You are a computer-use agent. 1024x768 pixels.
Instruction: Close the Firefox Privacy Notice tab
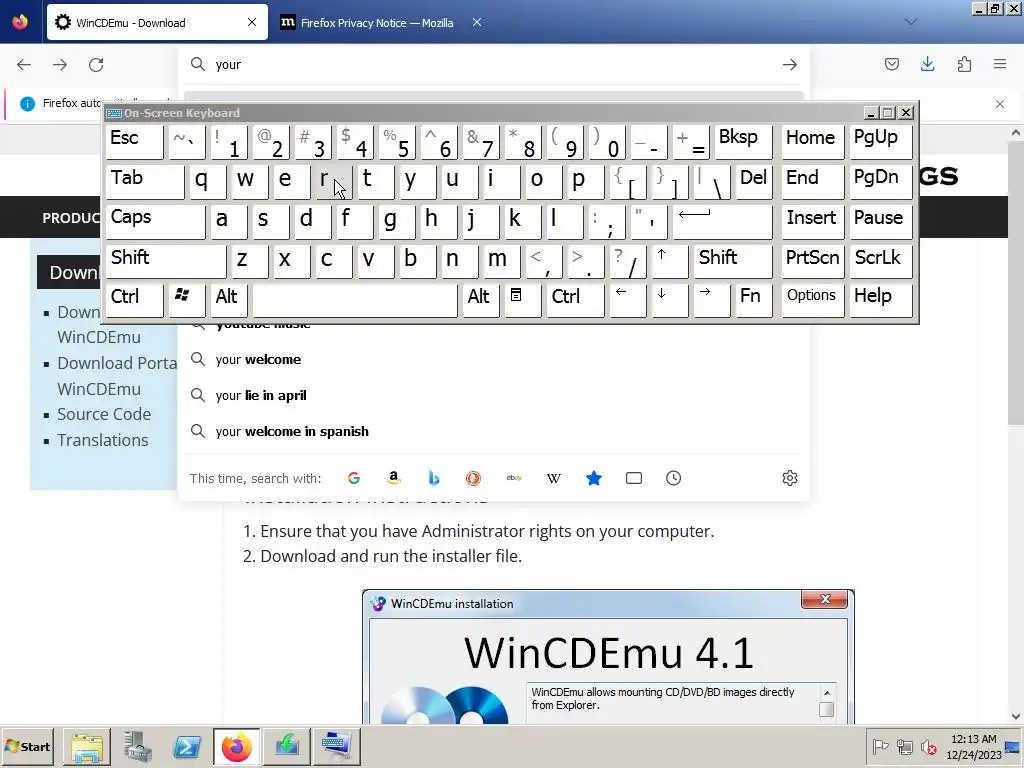(x=477, y=23)
